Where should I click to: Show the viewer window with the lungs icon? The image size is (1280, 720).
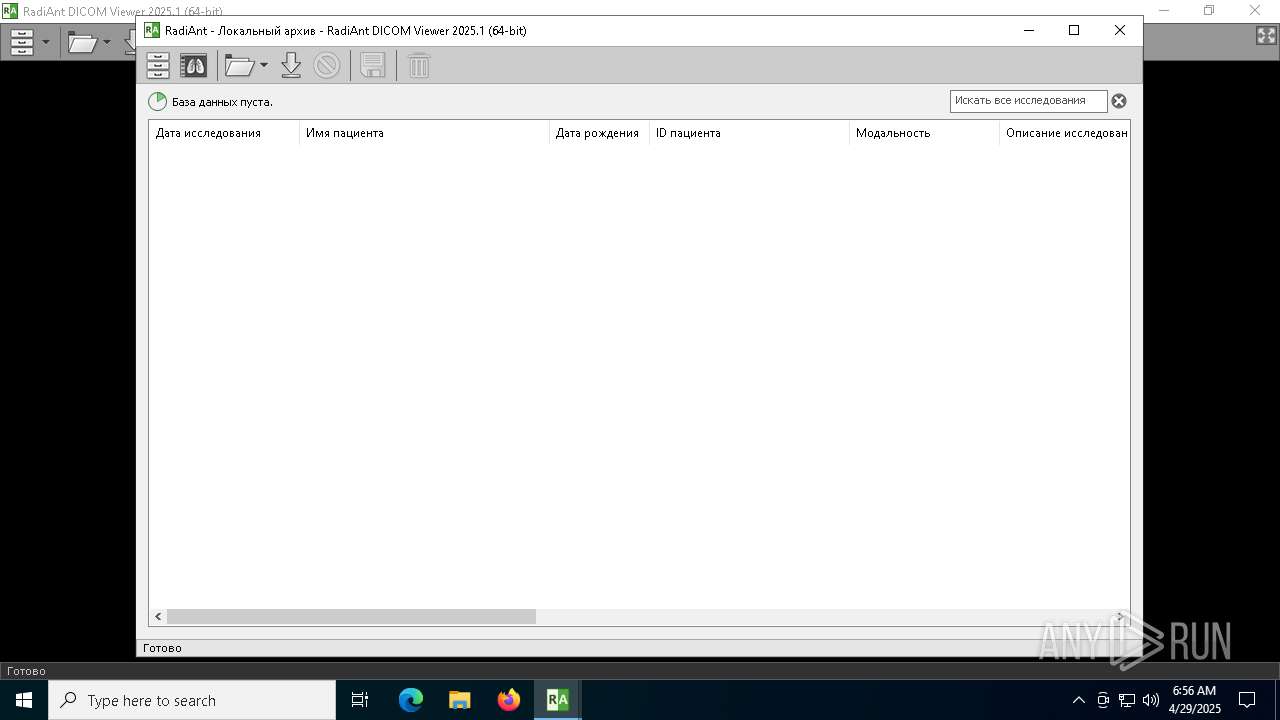(x=193, y=66)
